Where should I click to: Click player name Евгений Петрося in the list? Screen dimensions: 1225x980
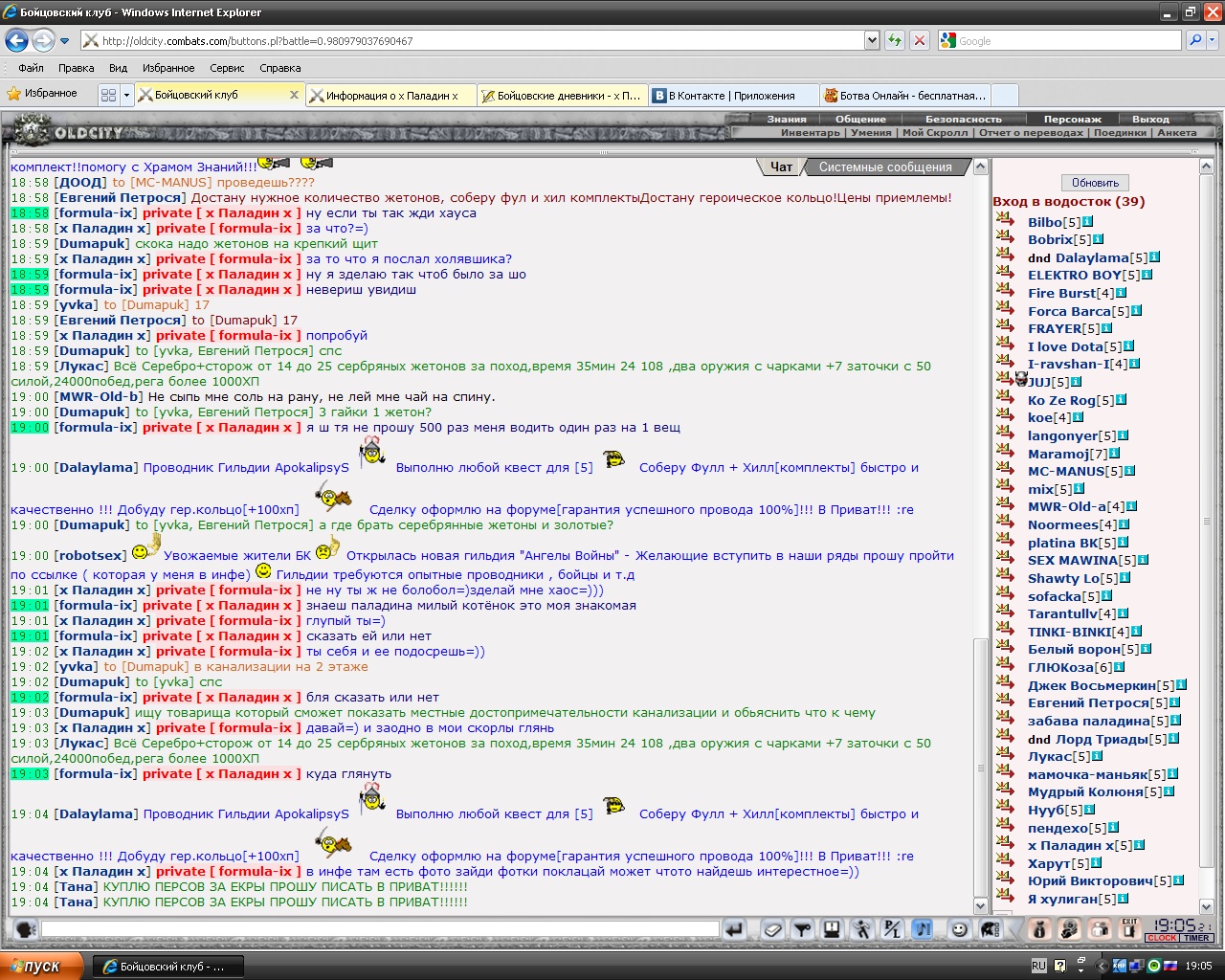coord(1088,702)
